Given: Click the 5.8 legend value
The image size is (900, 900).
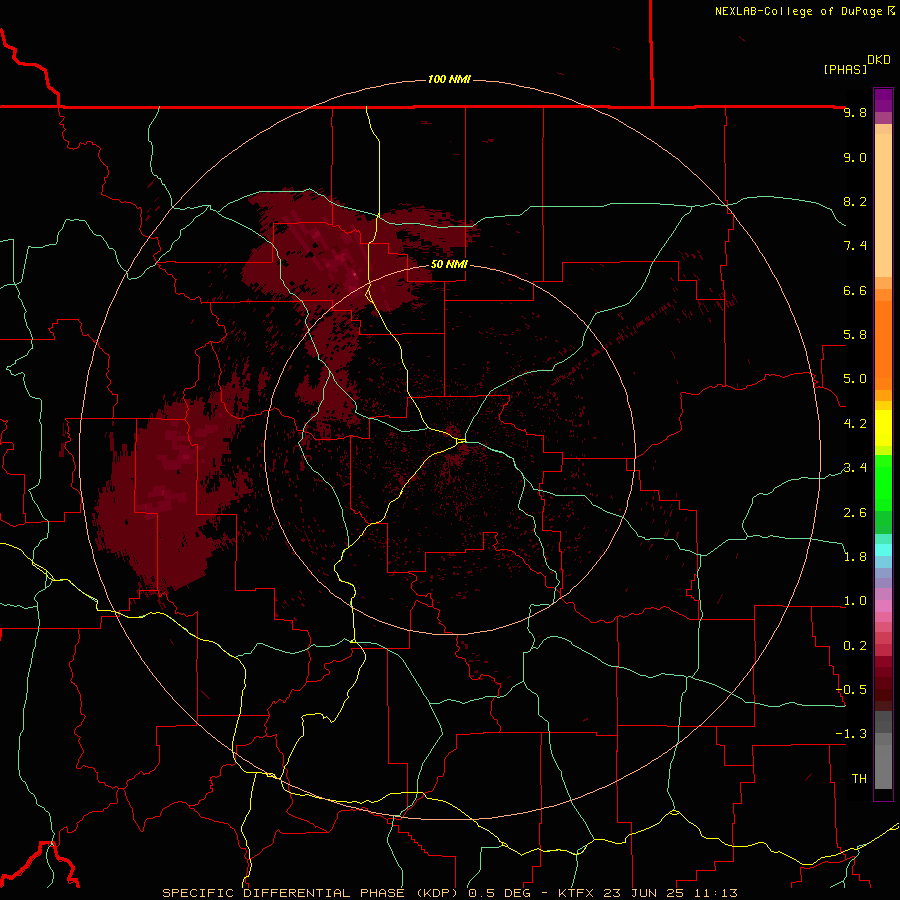Looking at the screenshot, I should [x=855, y=335].
